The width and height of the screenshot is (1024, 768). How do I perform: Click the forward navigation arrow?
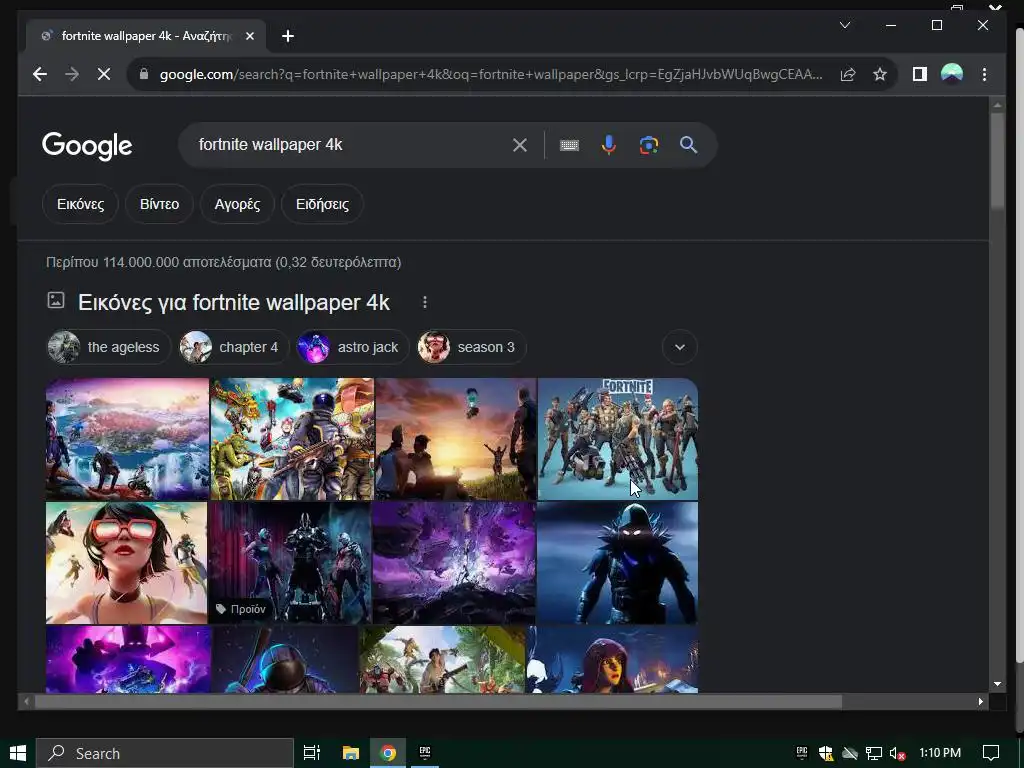pyautogui.click(x=72, y=74)
